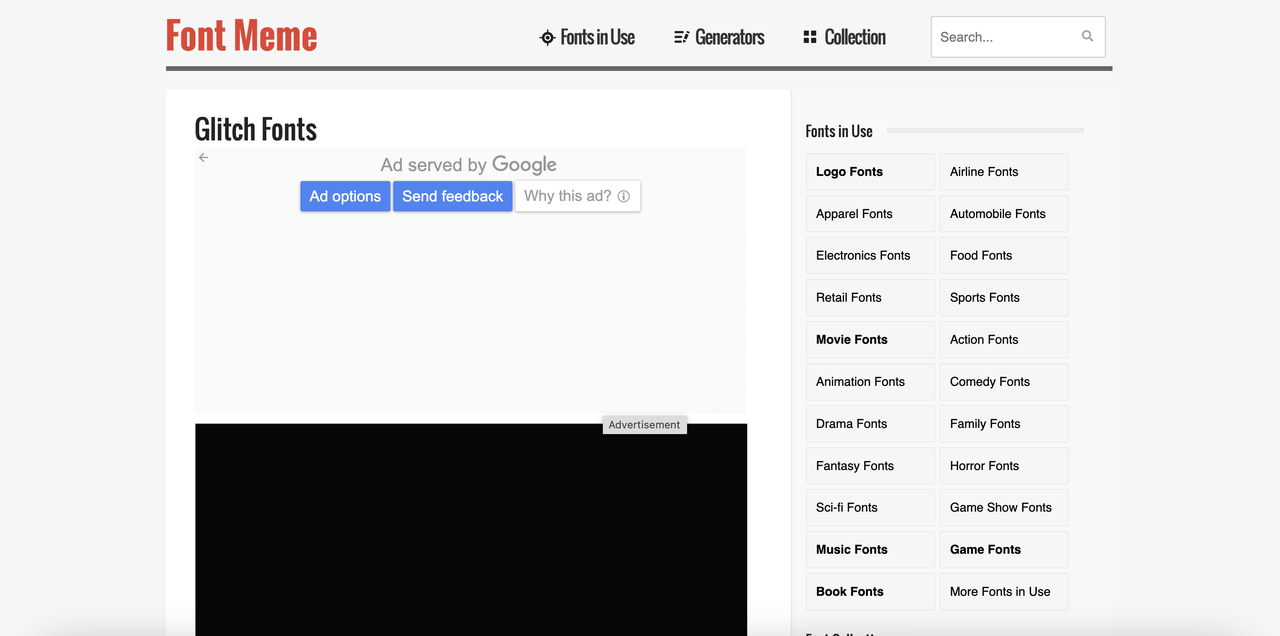Open the Generators menu

point(729,37)
